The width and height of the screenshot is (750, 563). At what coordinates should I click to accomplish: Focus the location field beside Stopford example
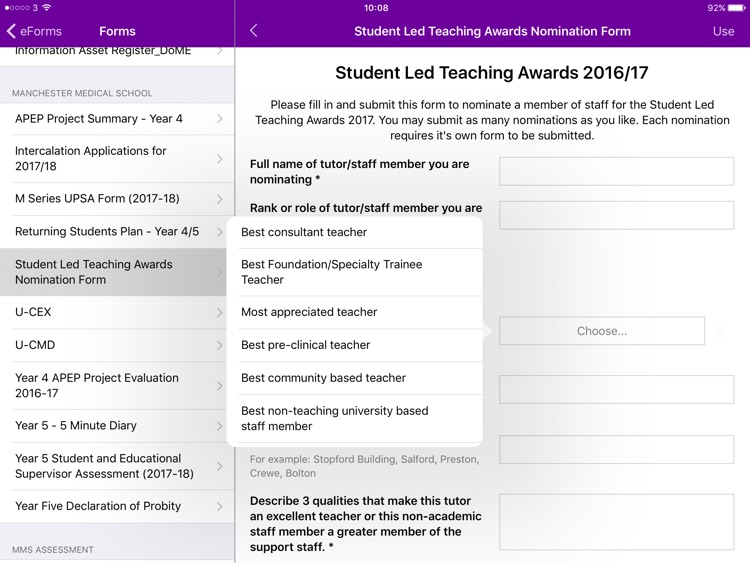[x=617, y=450]
